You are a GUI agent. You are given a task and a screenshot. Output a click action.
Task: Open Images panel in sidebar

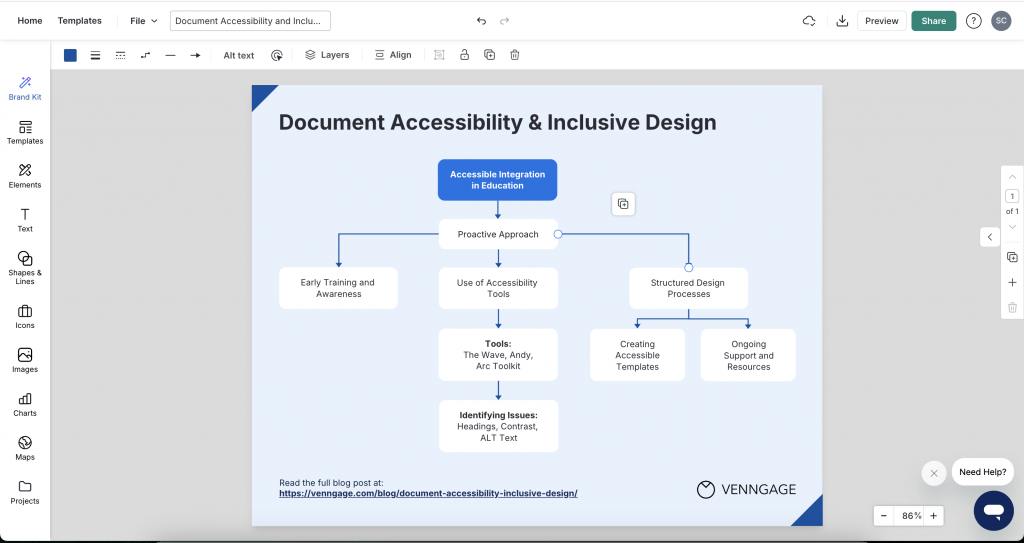tap(25, 361)
